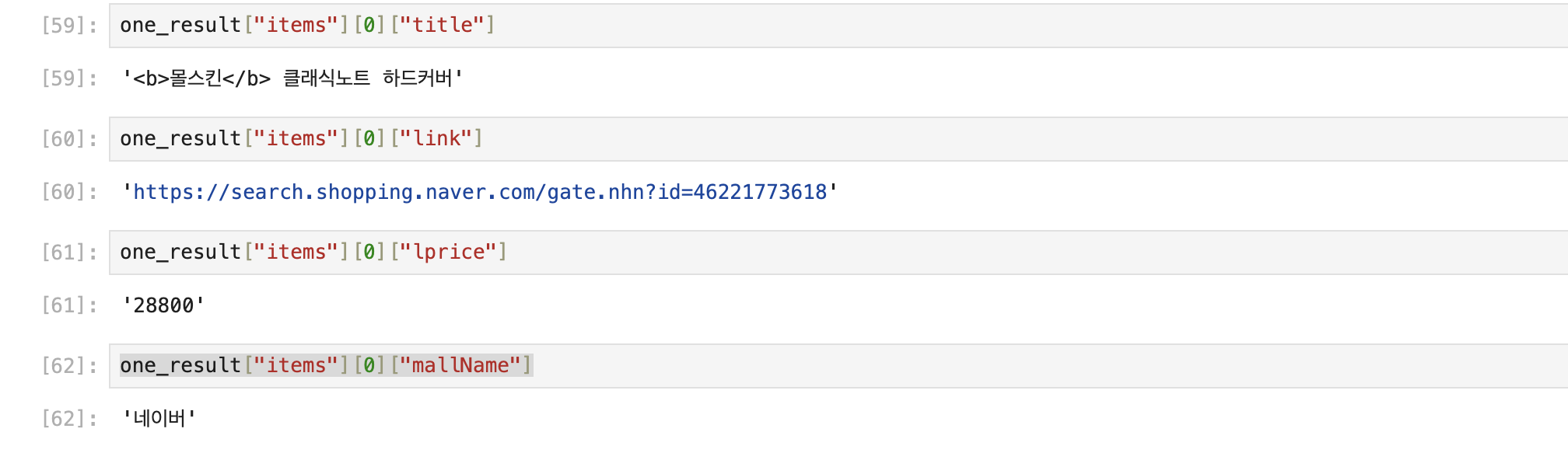Click the one_result variable in cell 61
The height and width of the screenshot is (460, 1568).
pyautogui.click(x=180, y=252)
